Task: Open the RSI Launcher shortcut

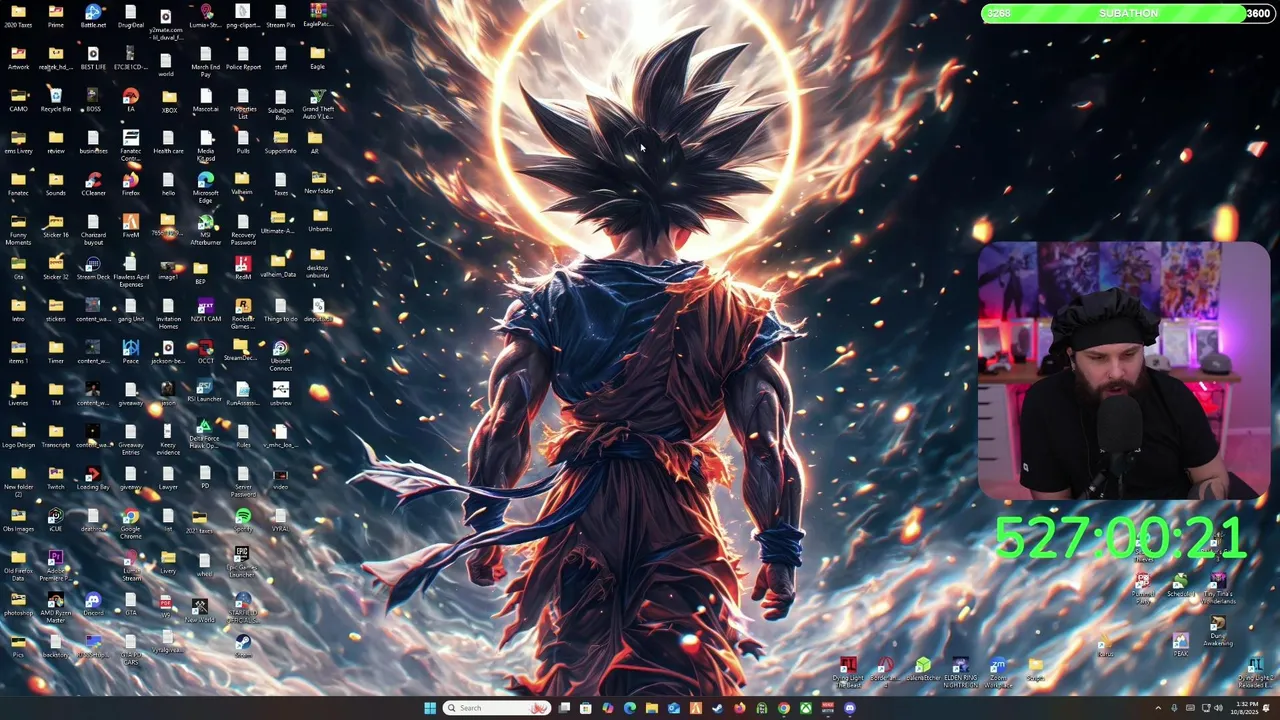Action: coord(204,391)
